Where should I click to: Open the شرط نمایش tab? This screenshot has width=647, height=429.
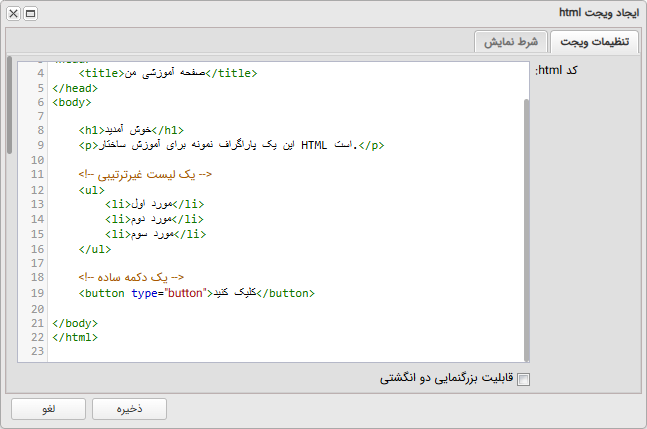(x=511, y=42)
